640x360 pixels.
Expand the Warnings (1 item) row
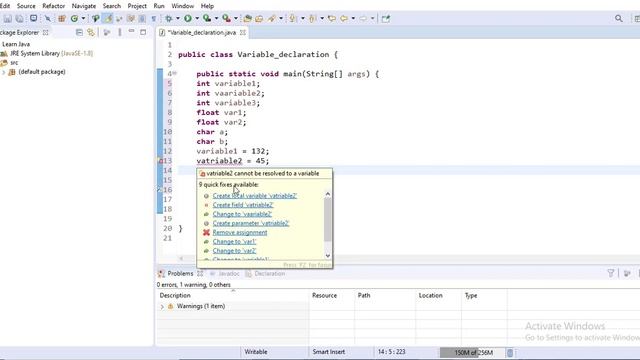click(x=162, y=307)
